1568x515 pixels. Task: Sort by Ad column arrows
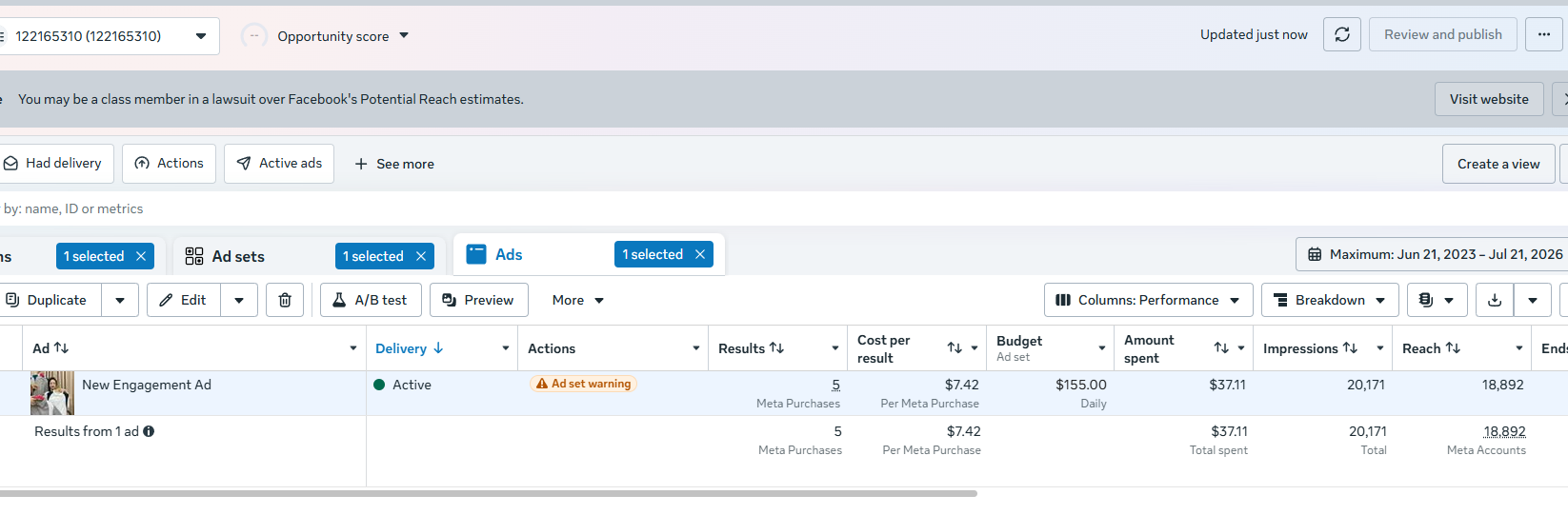pos(62,348)
